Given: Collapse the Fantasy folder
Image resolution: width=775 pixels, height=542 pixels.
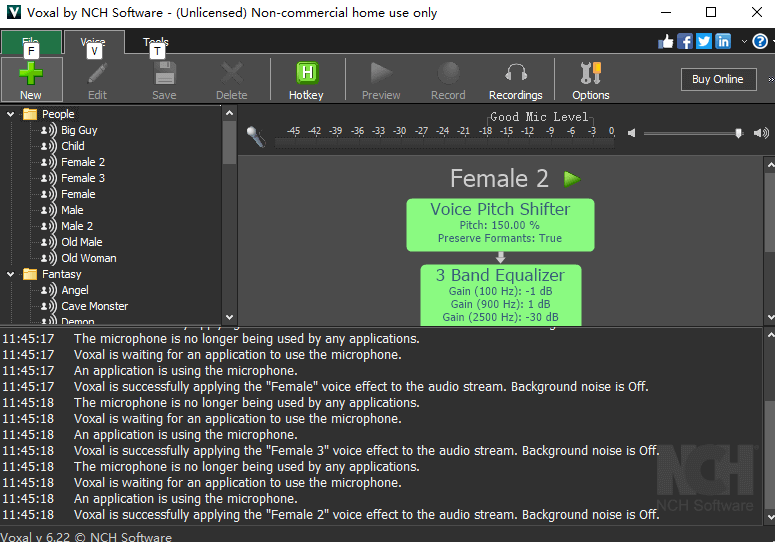Looking at the screenshot, I should 11,274.
